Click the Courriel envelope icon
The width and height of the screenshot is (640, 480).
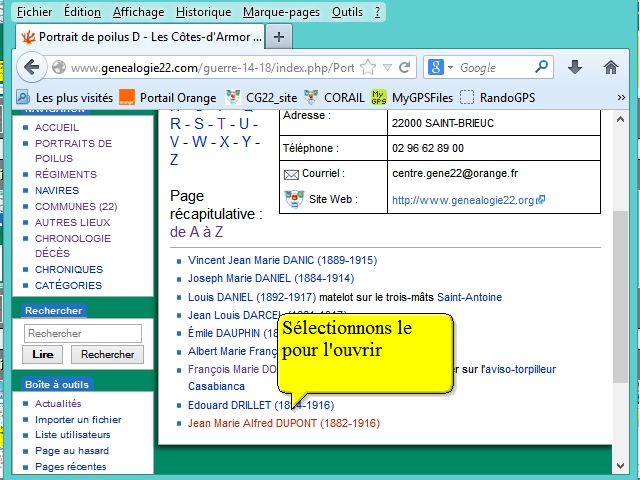point(291,175)
